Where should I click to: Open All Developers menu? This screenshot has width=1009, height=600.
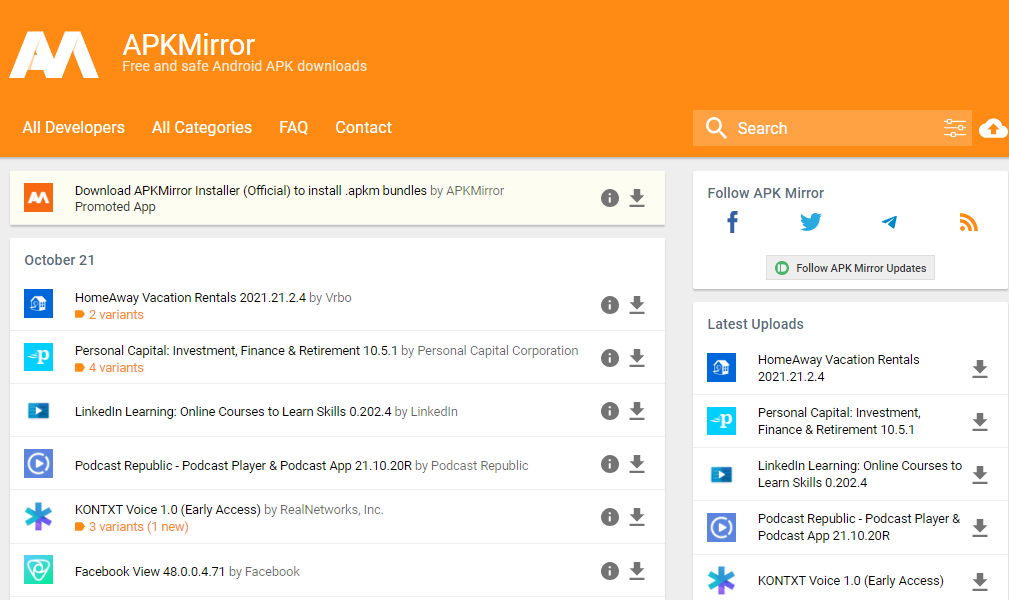73,127
